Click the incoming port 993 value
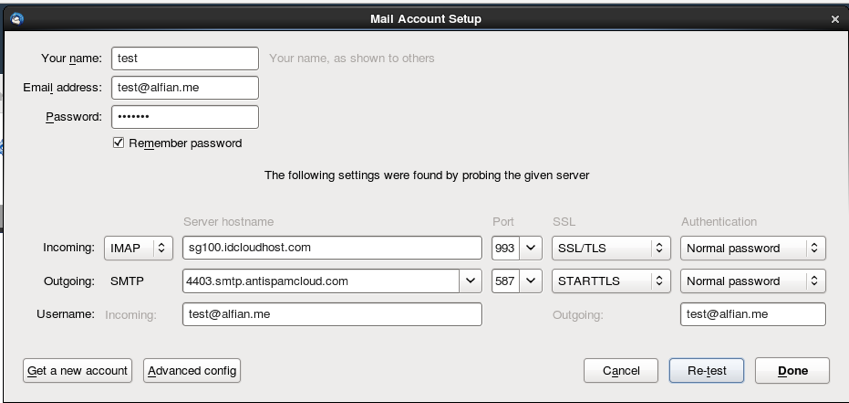Image resolution: width=849 pixels, height=403 pixels. 505,248
